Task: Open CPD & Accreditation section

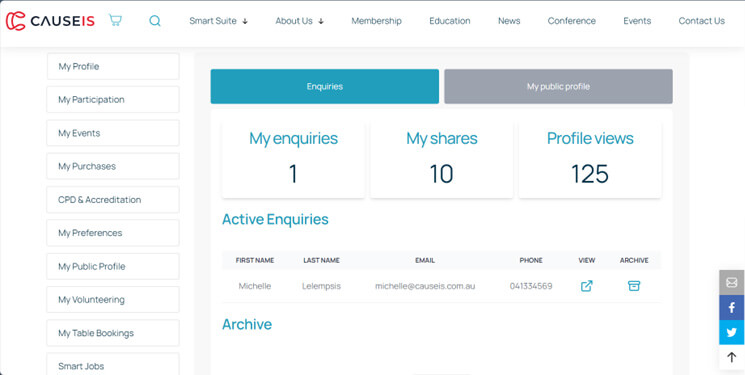Action: click(113, 200)
